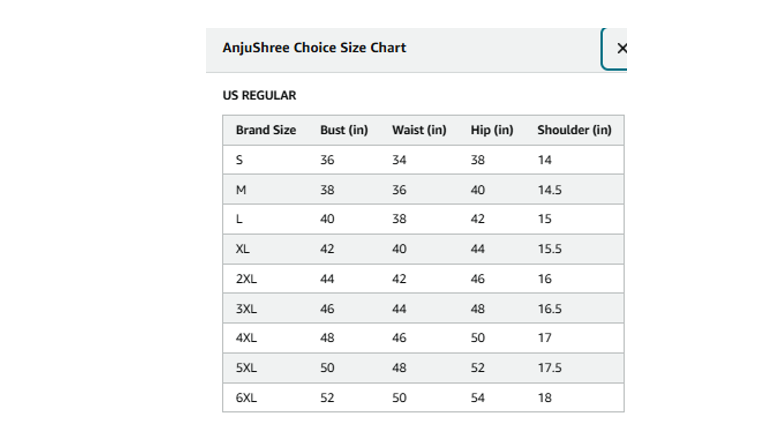The image size is (784, 434).
Task: Click the 3XL size row label
Action: [246, 309]
